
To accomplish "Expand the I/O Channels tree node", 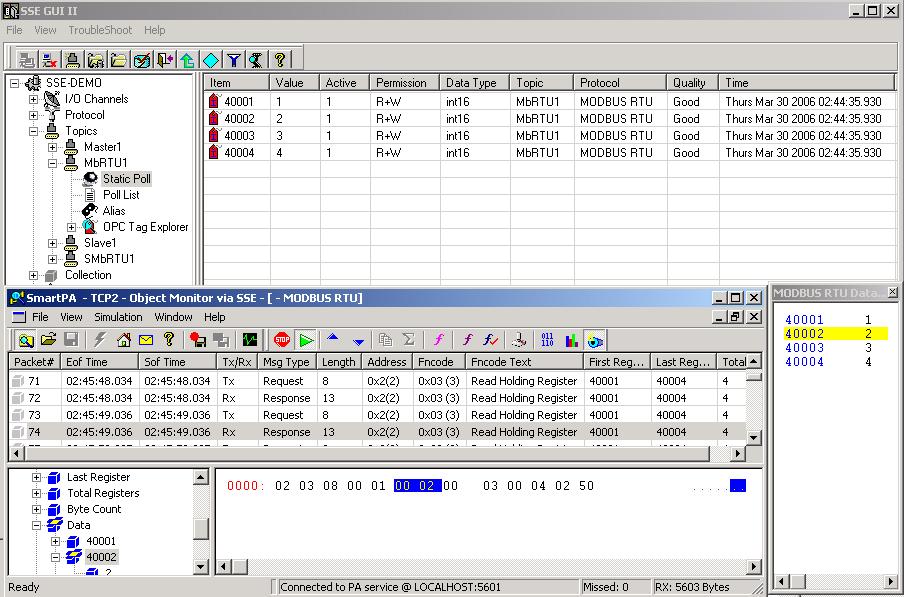I will tap(33, 99).
